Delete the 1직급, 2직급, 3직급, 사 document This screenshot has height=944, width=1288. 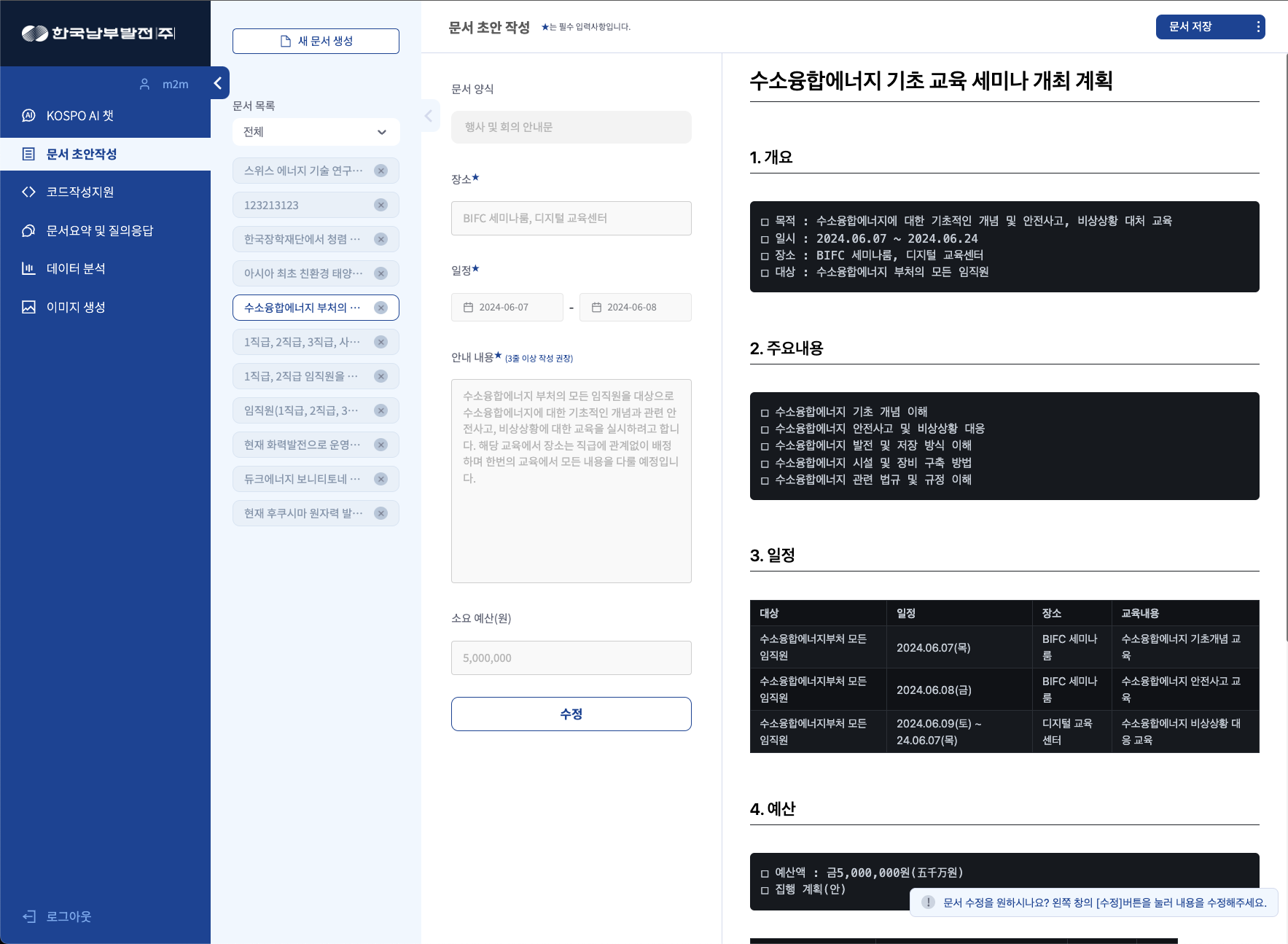pyautogui.click(x=380, y=342)
